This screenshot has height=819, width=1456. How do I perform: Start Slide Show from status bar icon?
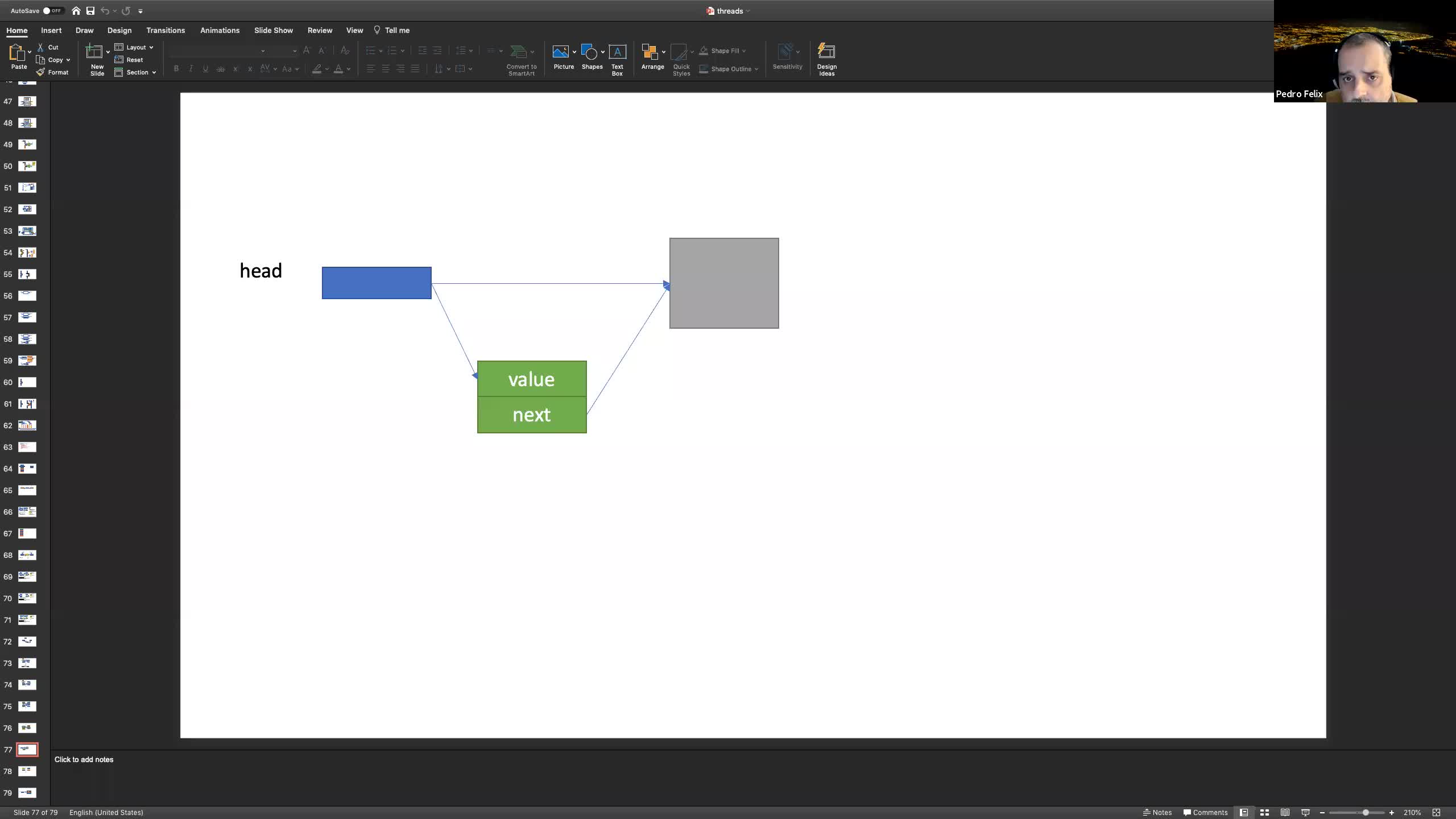1305,812
